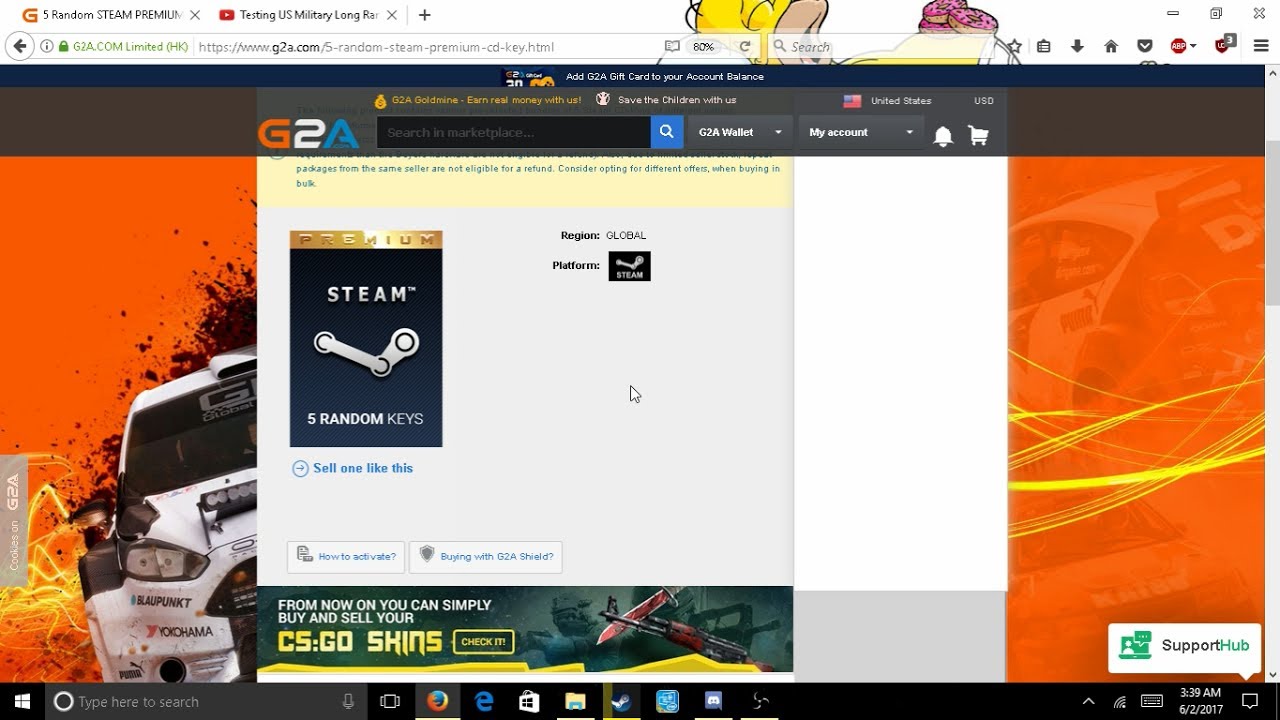
Task: Go to Firefox home page icon
Action: (x=1111, y=46)
